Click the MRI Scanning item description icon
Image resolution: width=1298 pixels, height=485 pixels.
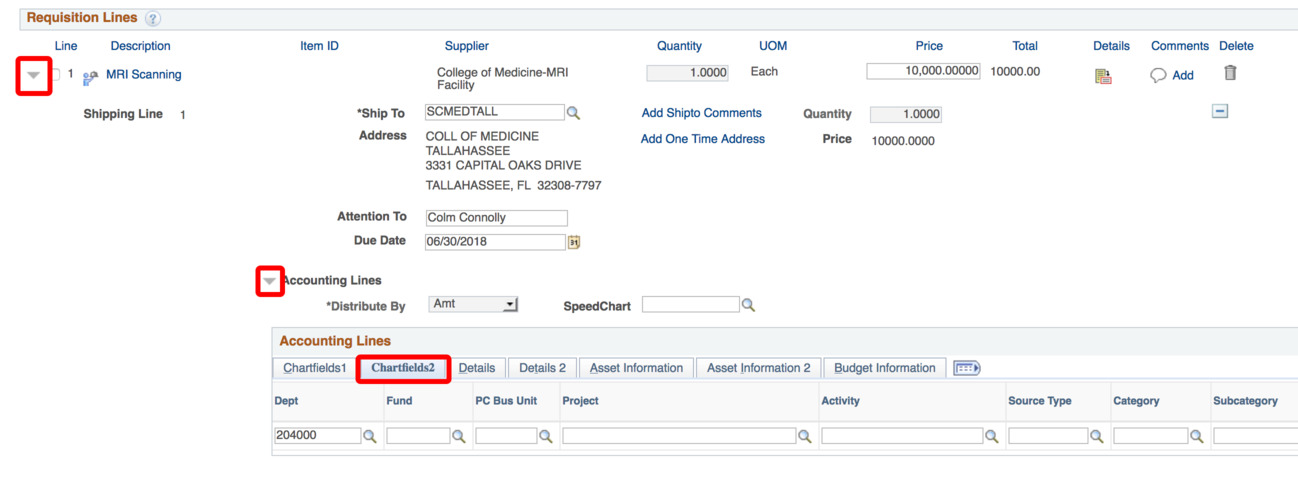(91, 77)
